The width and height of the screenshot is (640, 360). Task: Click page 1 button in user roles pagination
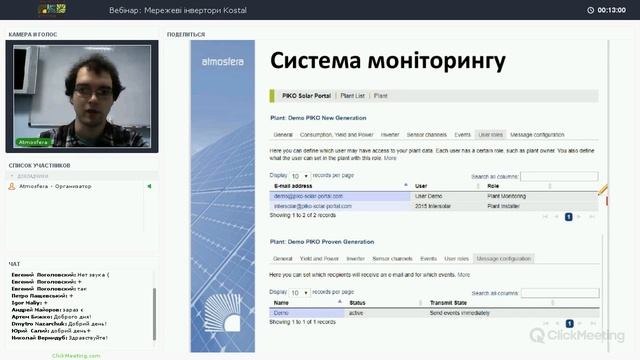(x=568, y=217)
